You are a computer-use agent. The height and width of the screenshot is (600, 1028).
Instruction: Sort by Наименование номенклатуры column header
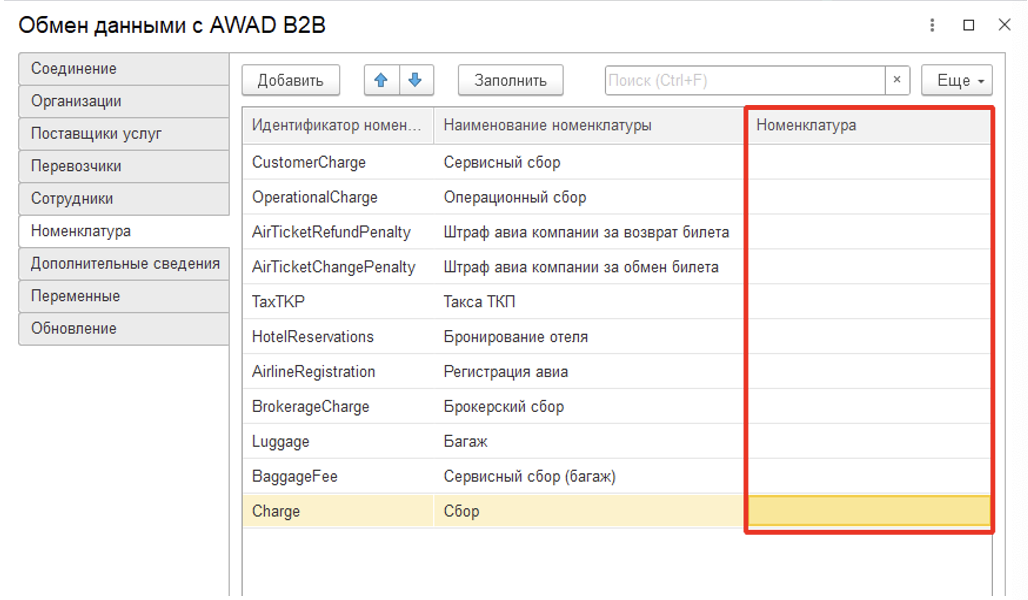tap(588, 125)
